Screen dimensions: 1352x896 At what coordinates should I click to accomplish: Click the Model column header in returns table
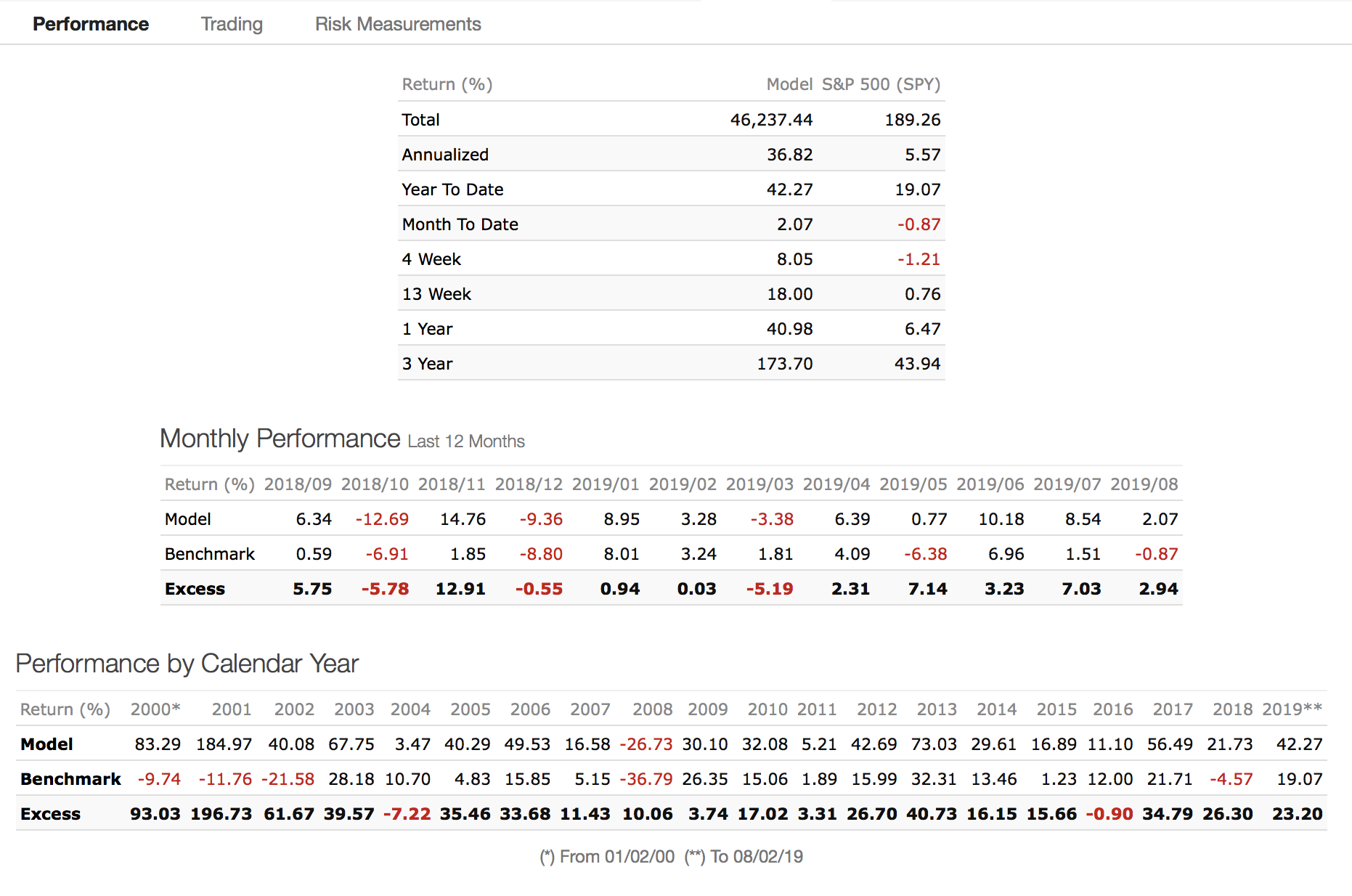point(789,84)
